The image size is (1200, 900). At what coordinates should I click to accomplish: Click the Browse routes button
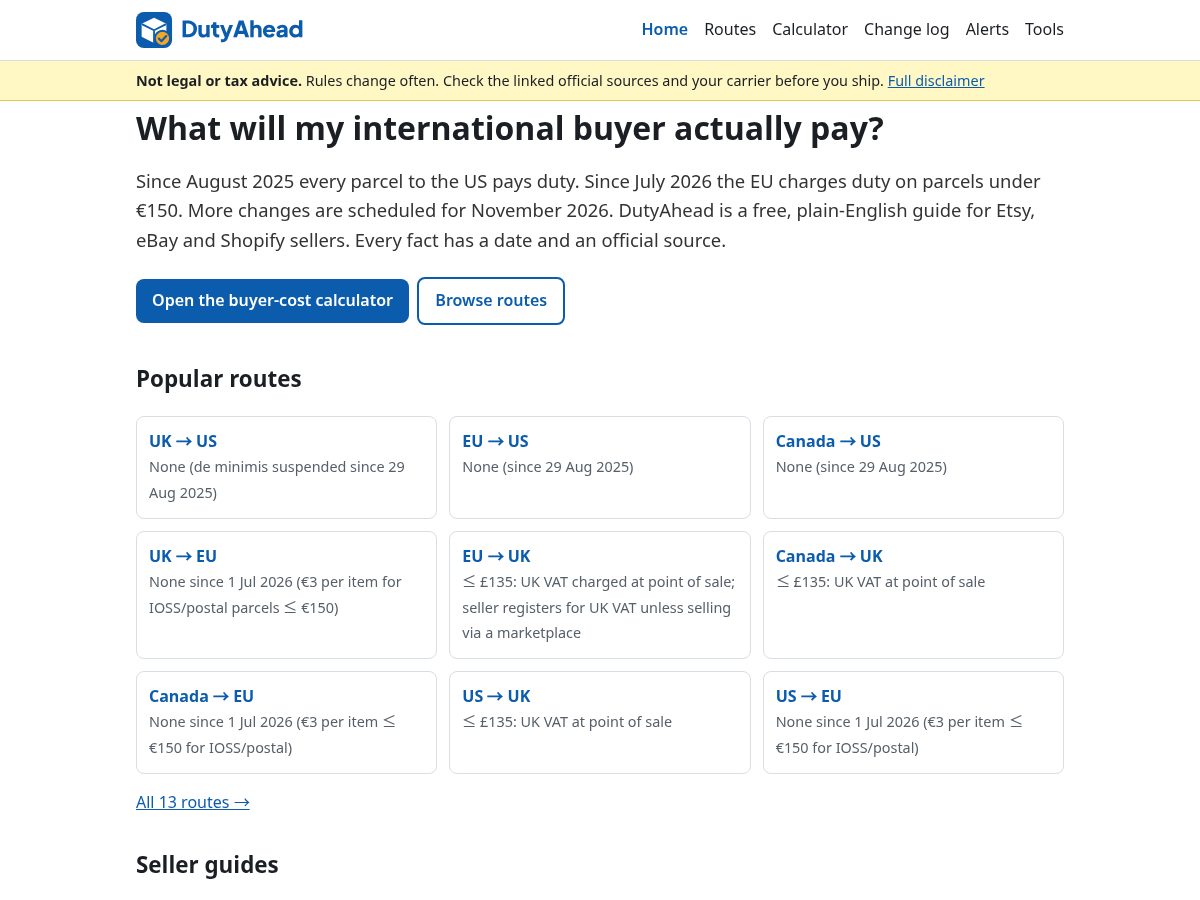[491, 301]
